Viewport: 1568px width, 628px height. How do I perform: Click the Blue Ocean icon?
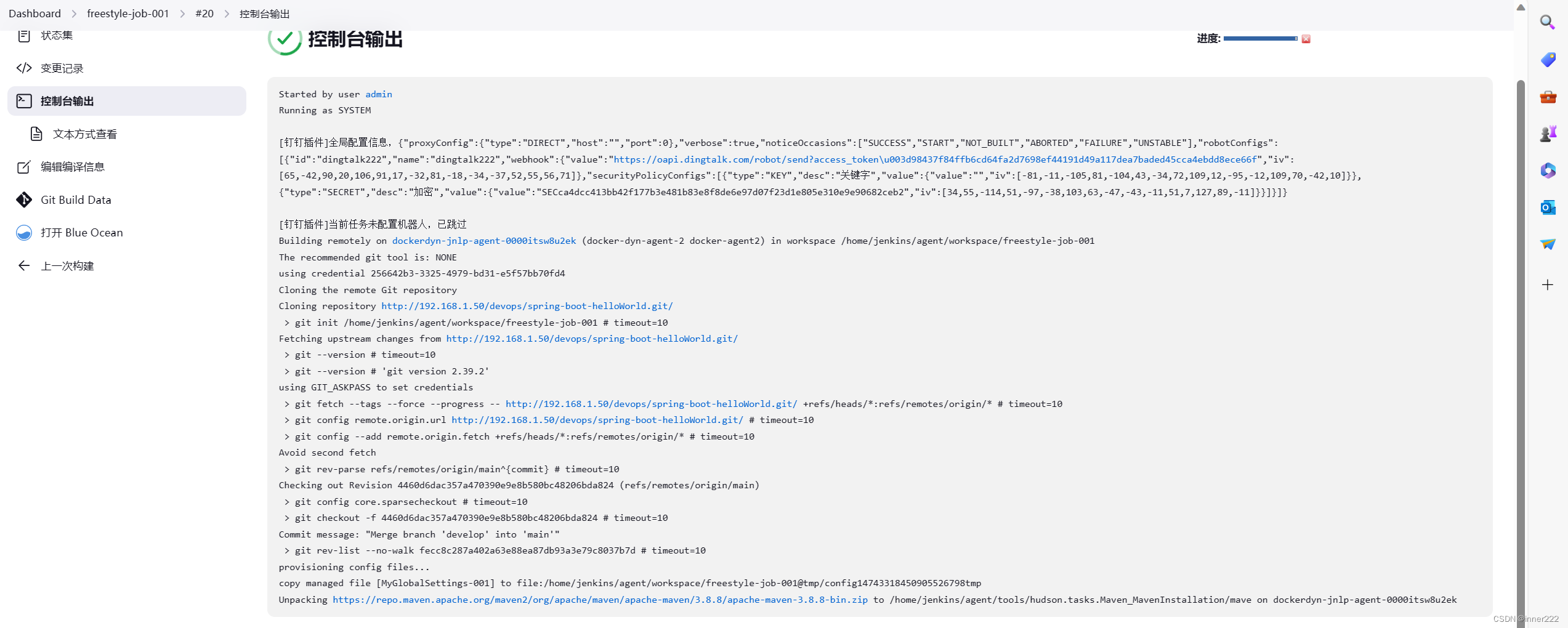(24, 233)
